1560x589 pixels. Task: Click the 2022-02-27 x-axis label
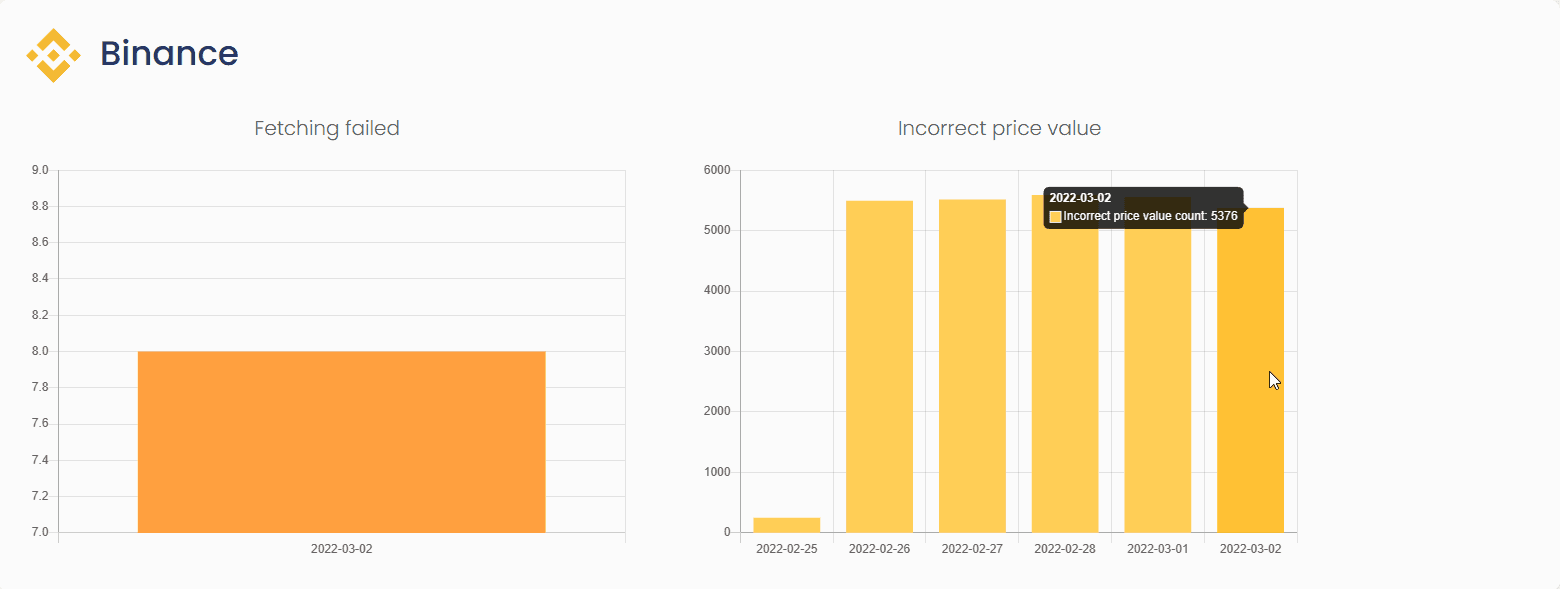[x=972, y=549]
